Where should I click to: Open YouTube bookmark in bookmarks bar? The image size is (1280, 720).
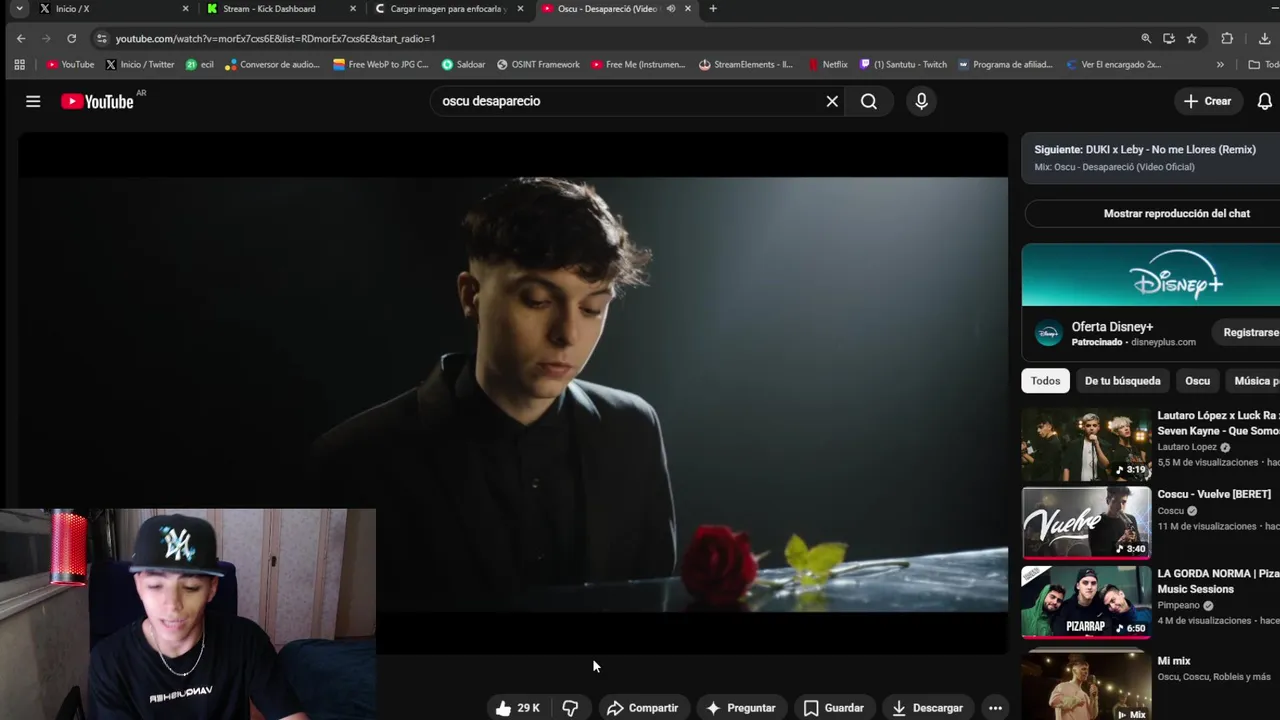coord(70,64)
